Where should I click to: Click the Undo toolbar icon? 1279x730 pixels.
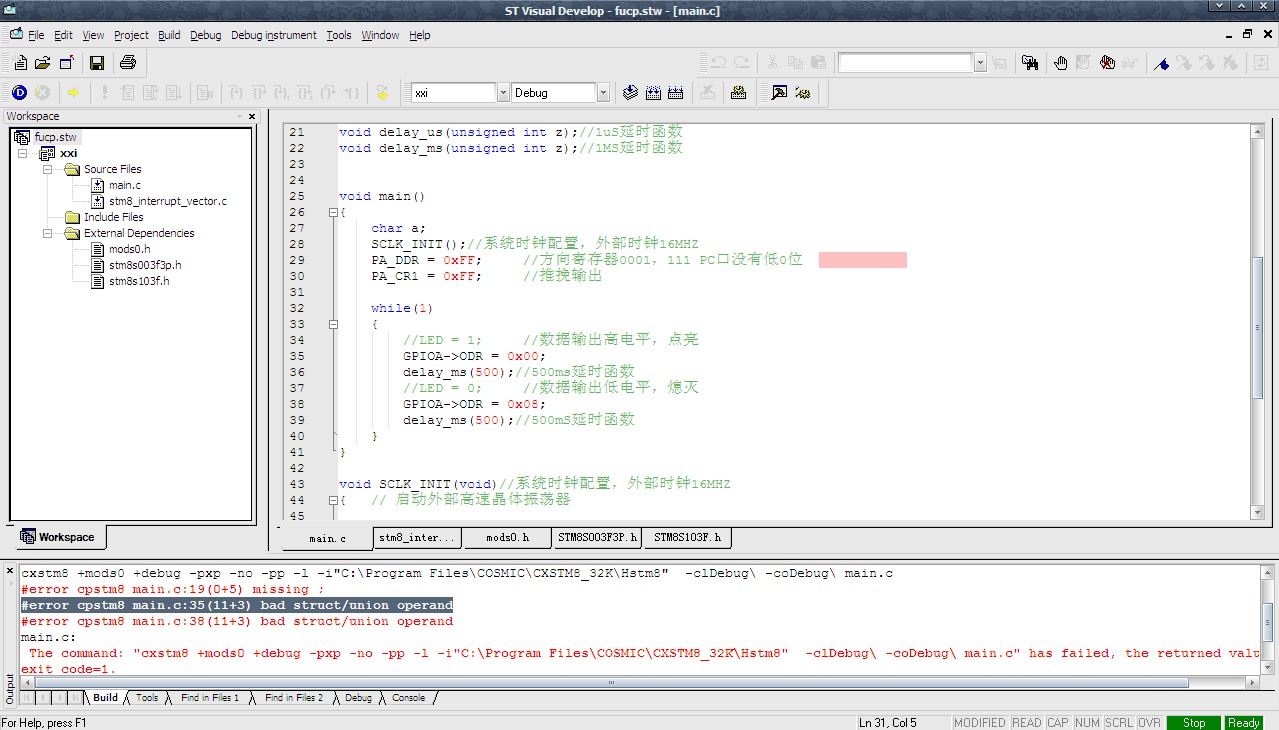click(x=718, y=63)
